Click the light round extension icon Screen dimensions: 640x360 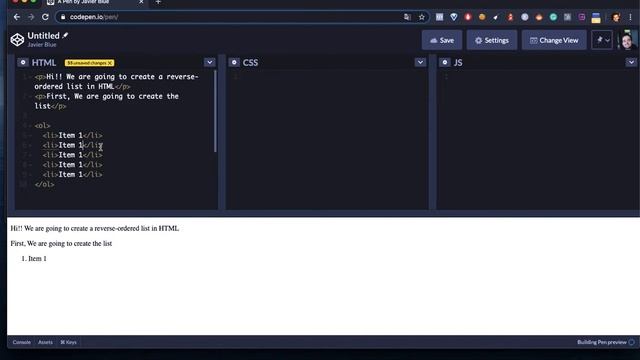[x=524, y=17]
